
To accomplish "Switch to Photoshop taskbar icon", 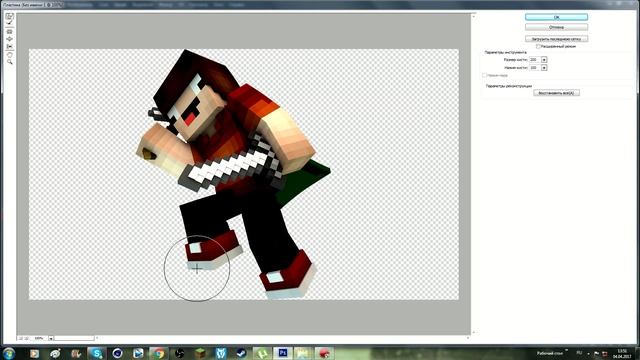I will click(x=282, y=353).
